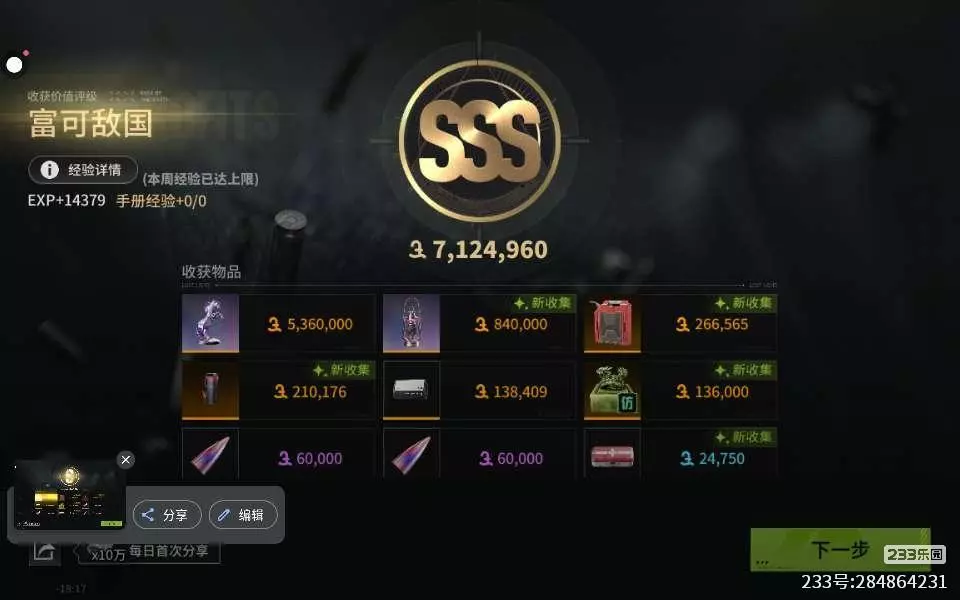Click the 下一步 next step button
Screen dimensions: 960x600
(840, 549)
